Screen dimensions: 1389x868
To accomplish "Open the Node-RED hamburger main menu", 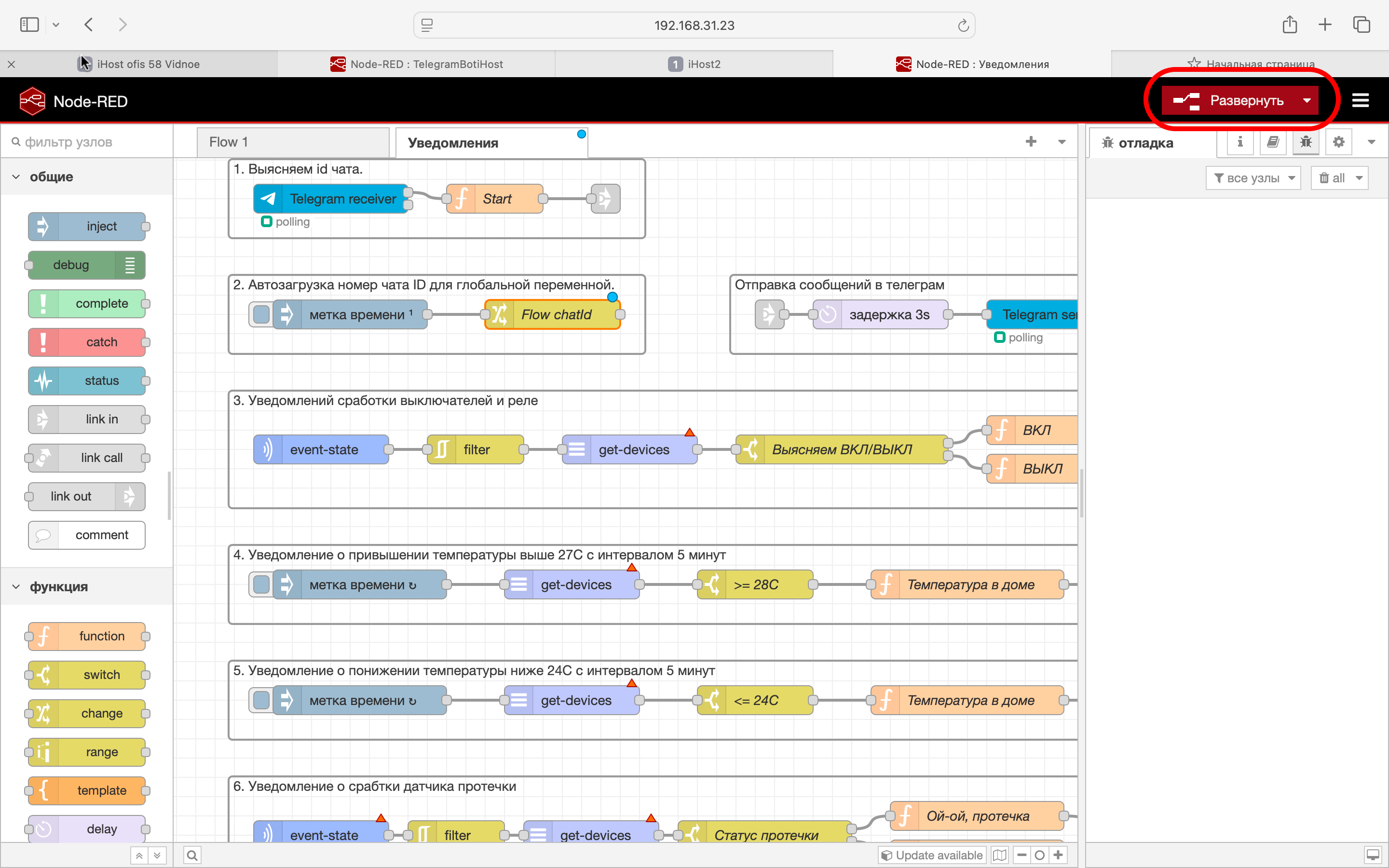I will coord(1360,100).
